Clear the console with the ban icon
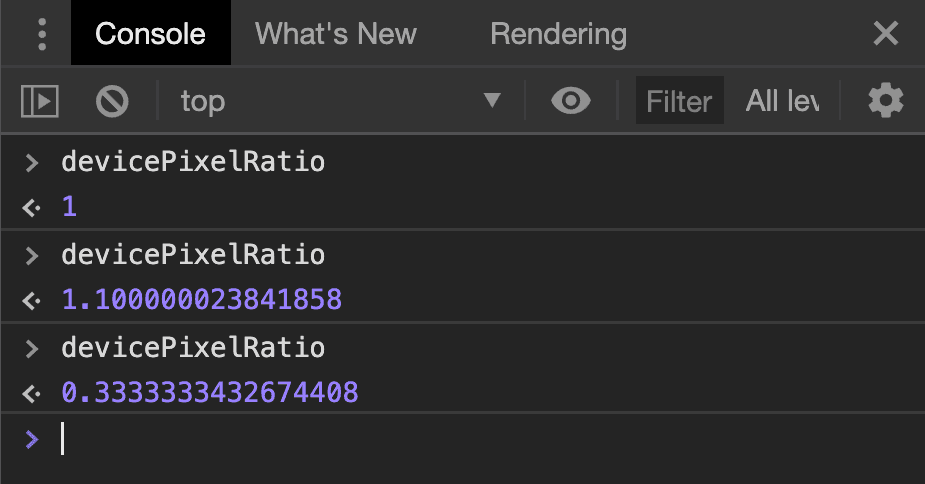Screen dimensions: 925x484 point(112,101)
